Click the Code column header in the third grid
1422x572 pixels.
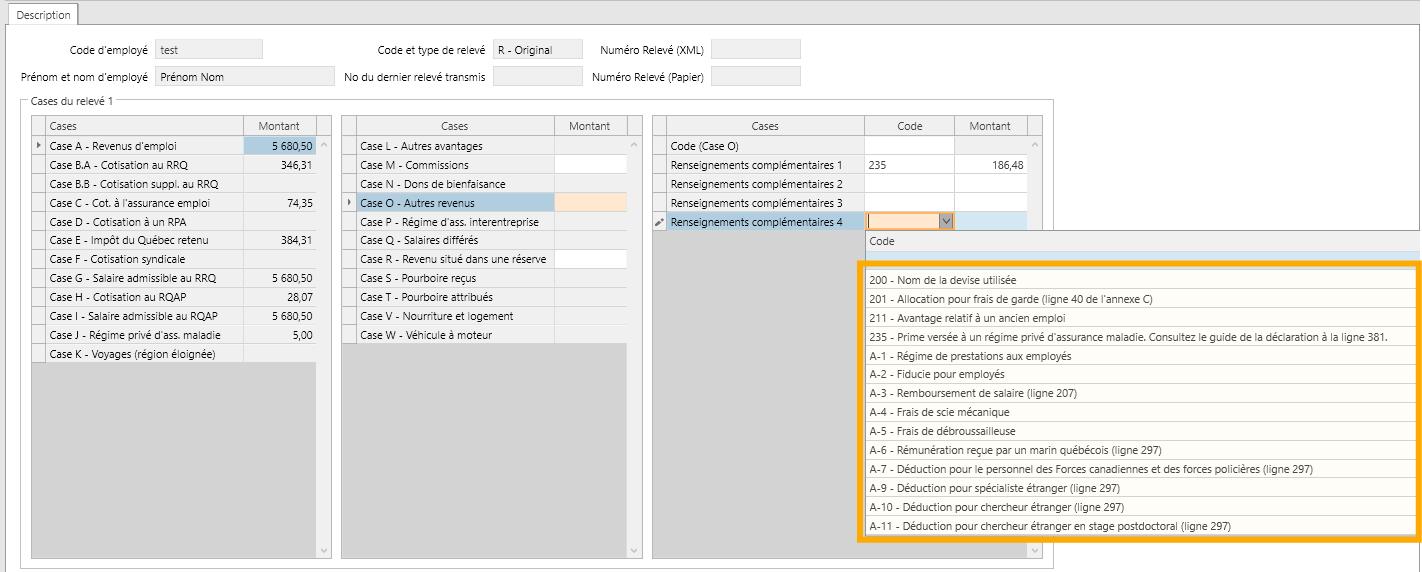pos(910,126)
